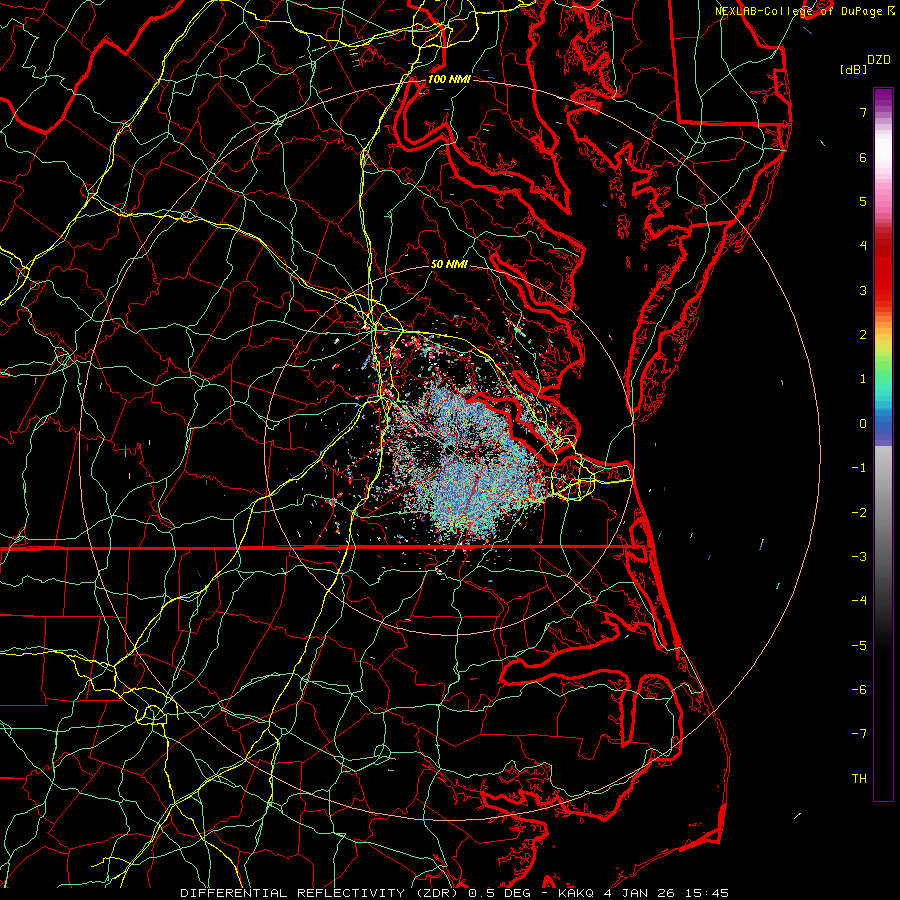The height and width of the screenshot is (900, 900).
Task: Click the ZDR color scale bar
Action: (883, 444)
